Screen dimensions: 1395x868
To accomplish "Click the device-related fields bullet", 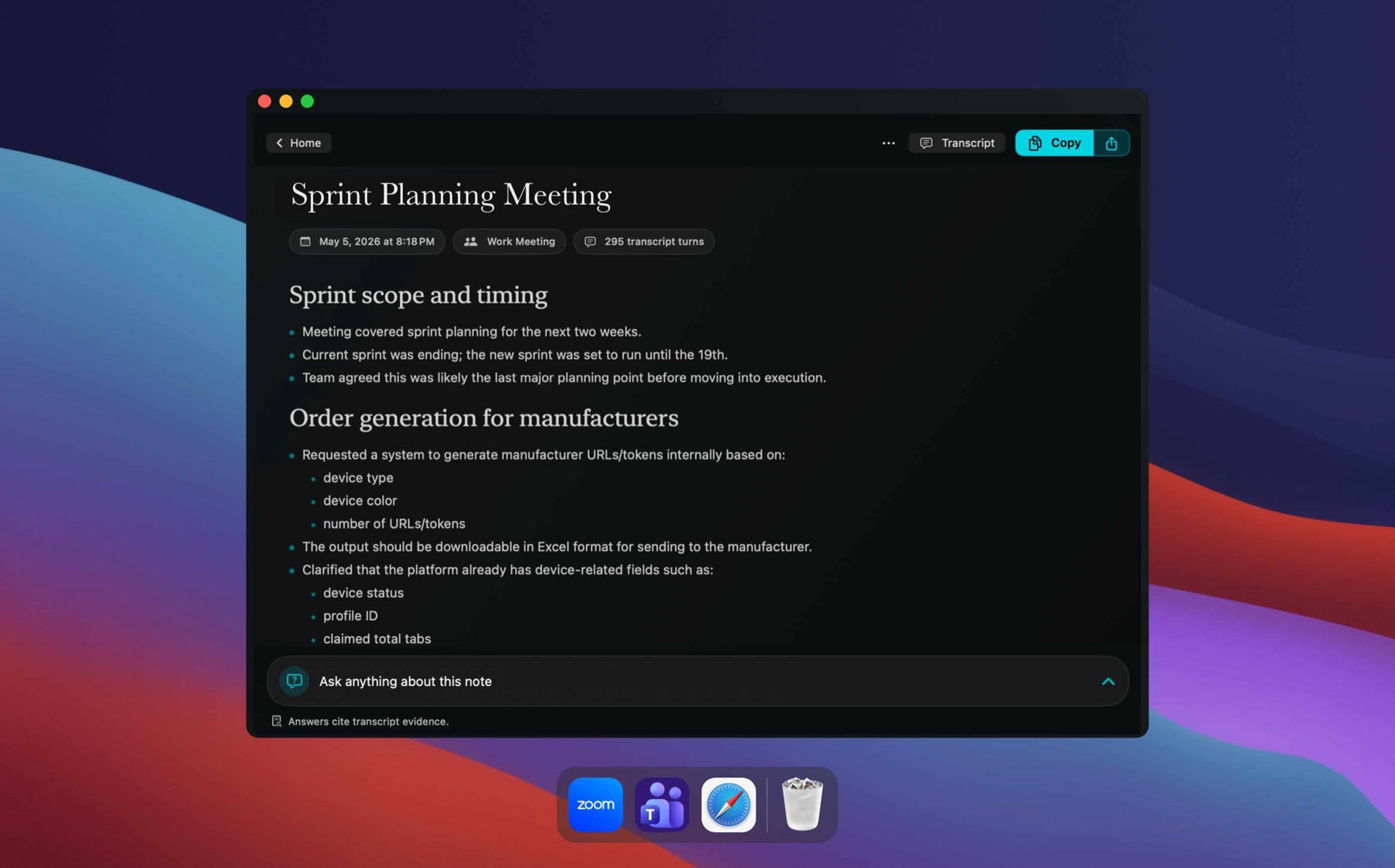I will click(x=507, y=570).
